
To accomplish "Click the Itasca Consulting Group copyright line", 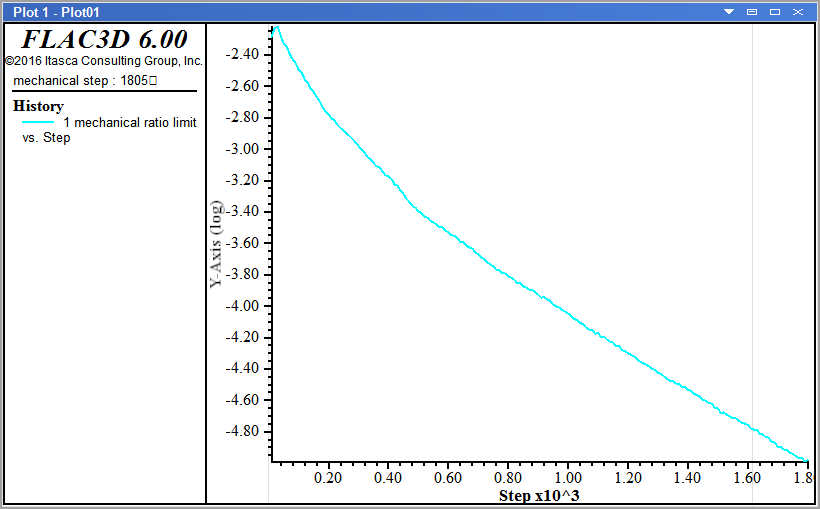I will pos(104,61).
